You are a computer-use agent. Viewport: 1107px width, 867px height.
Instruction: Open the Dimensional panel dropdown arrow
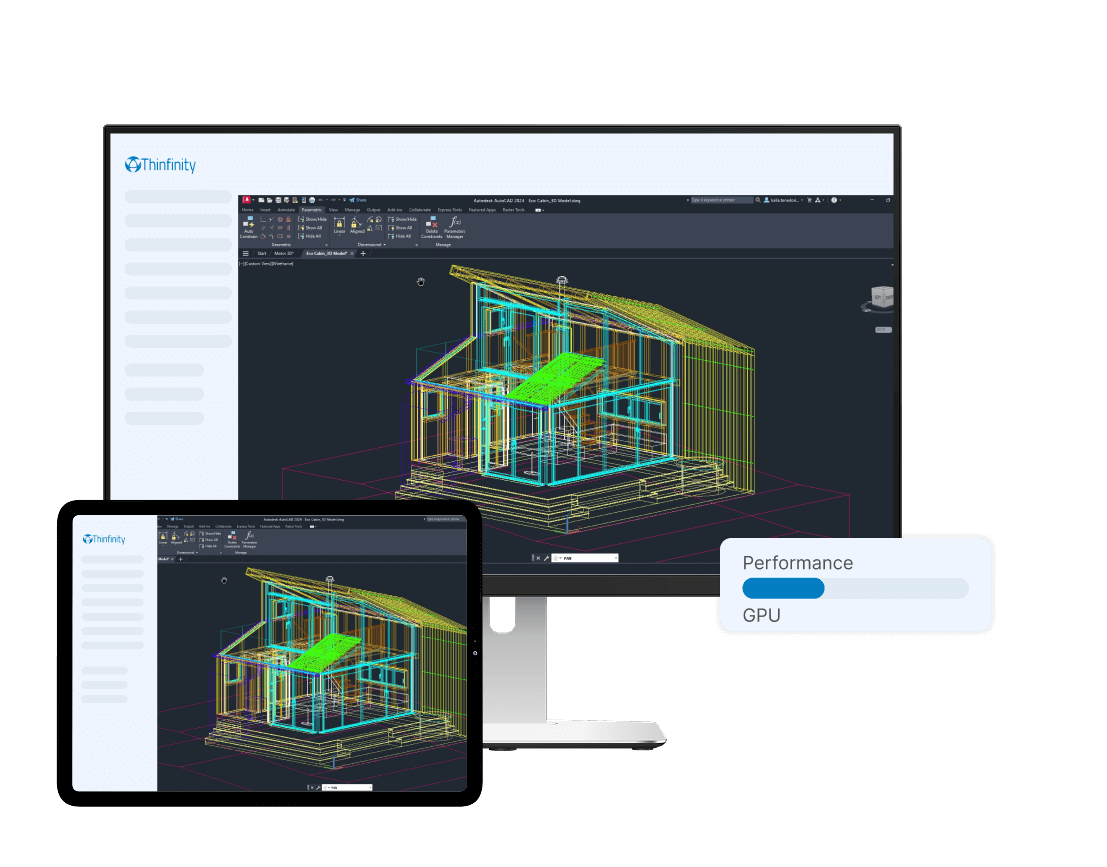[384, 244]
